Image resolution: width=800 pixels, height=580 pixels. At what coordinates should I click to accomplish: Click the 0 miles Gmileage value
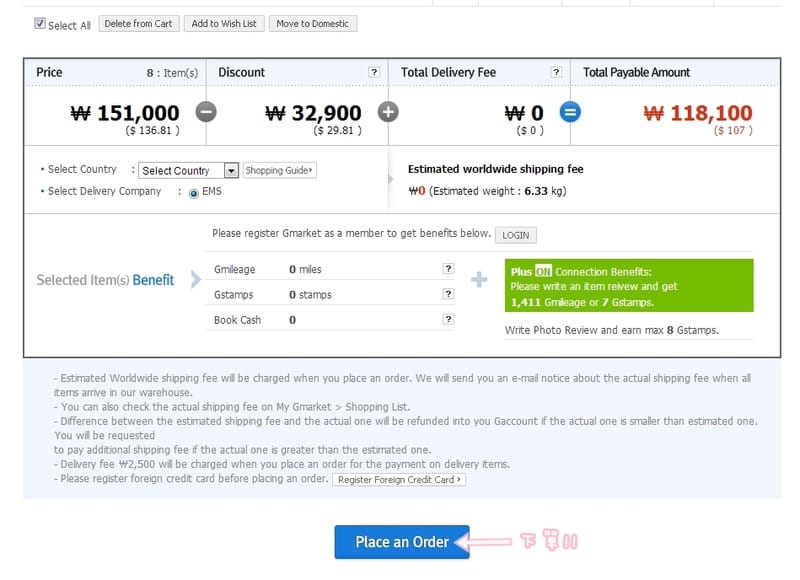(305, 269)
